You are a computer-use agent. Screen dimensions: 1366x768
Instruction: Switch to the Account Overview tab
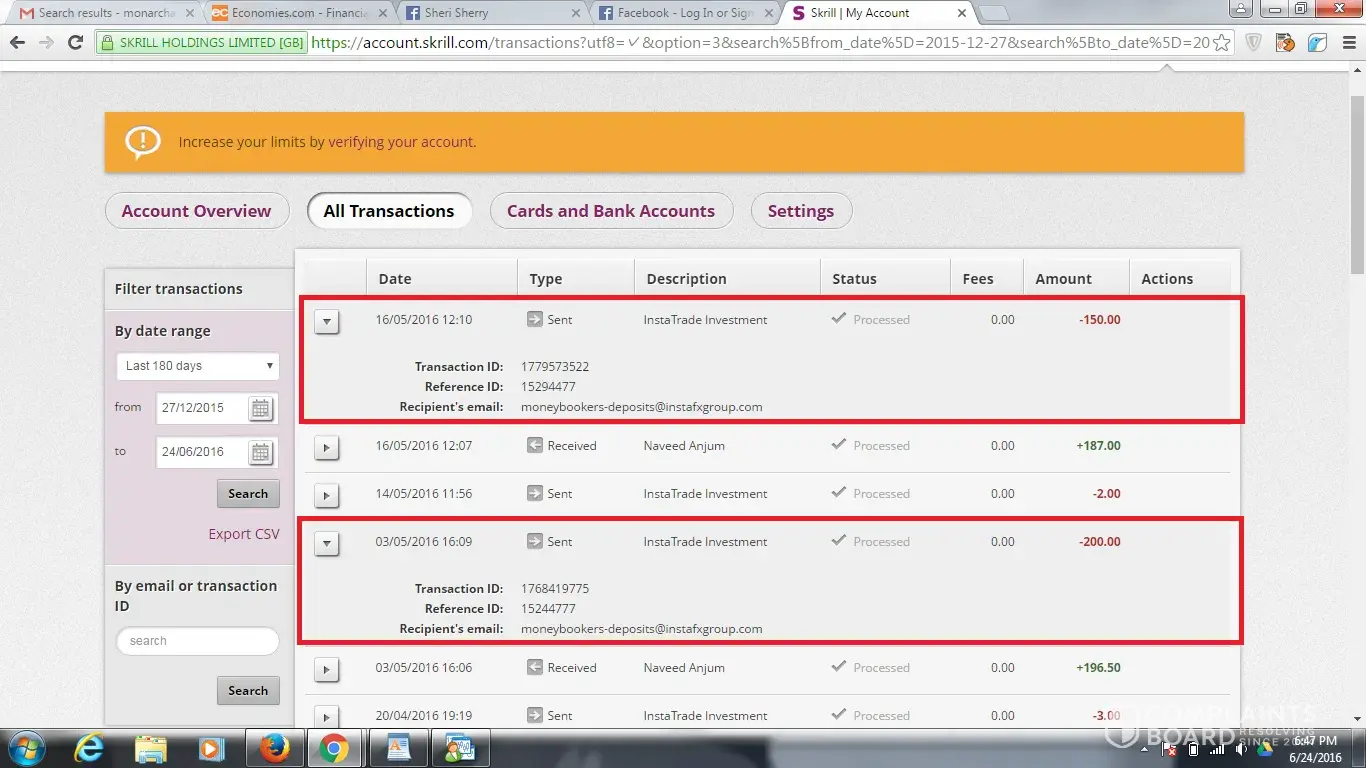click(x=196, y=211)
